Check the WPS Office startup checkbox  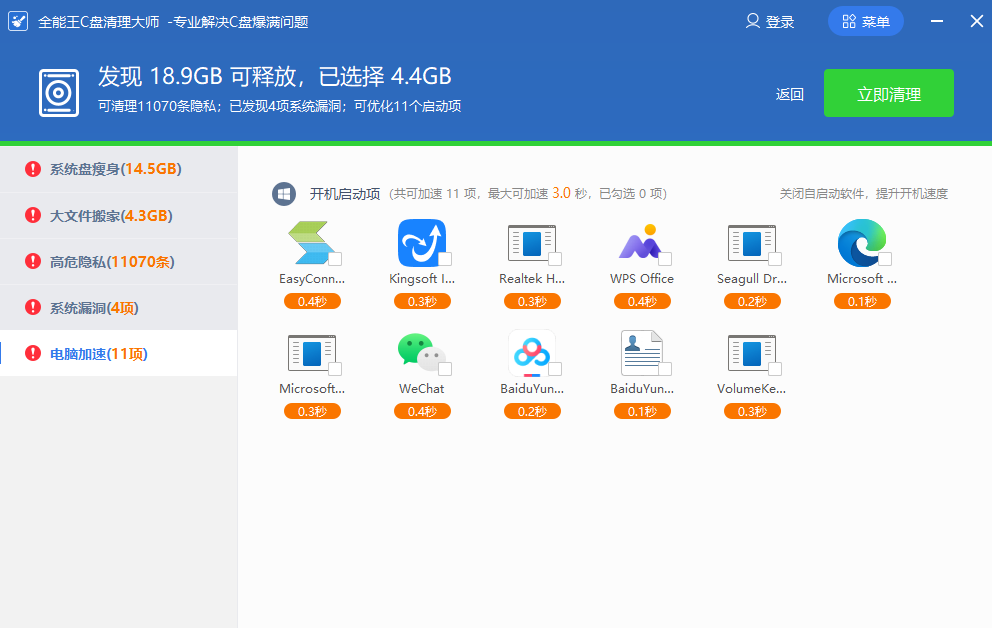pos(665,260)
